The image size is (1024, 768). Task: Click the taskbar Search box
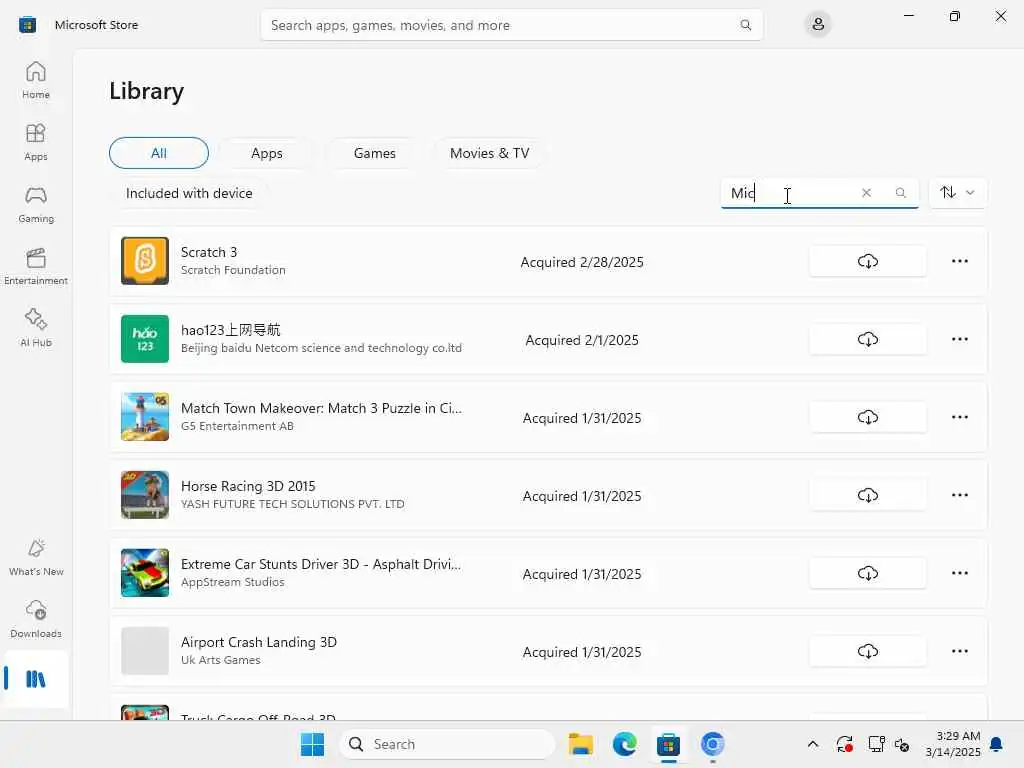point(447,744)
